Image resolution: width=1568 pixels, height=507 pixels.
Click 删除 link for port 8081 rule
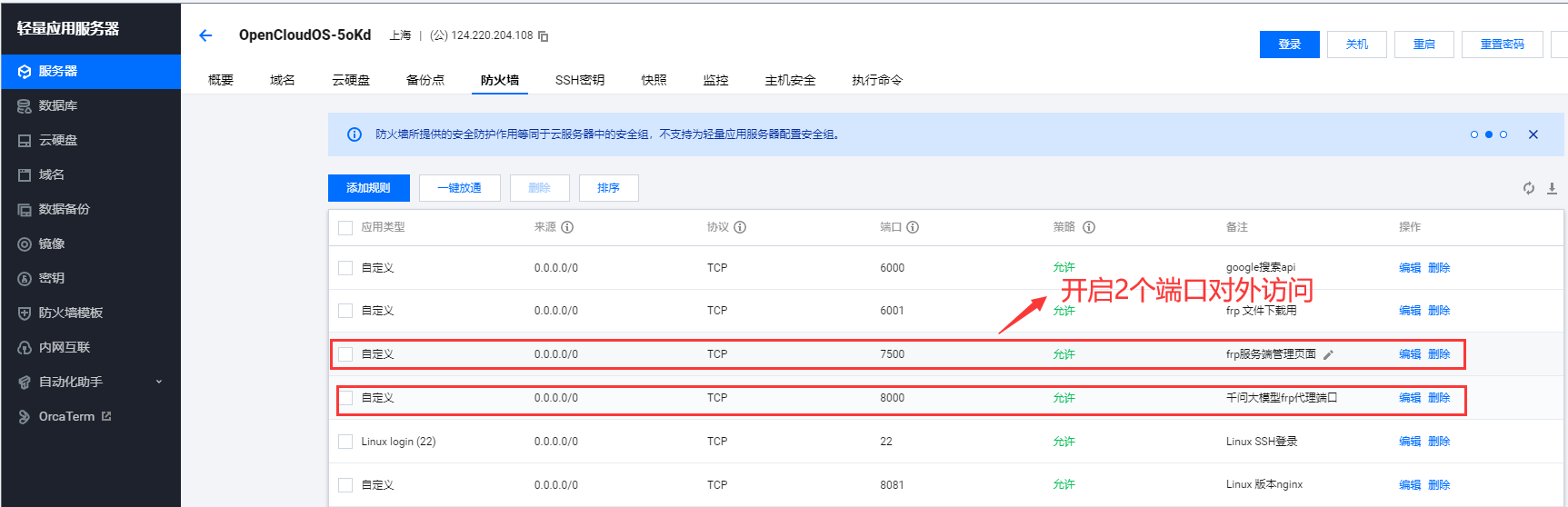(1439, 485)
